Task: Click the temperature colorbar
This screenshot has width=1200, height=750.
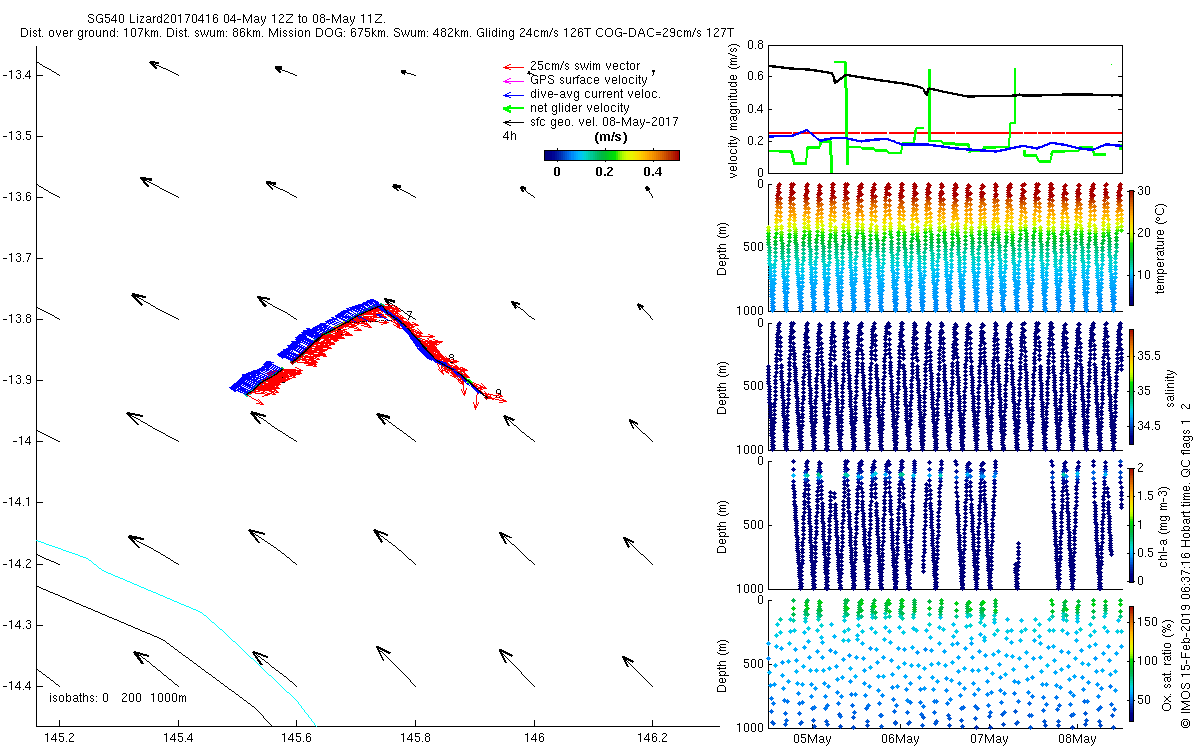Action: [1131, 246]
